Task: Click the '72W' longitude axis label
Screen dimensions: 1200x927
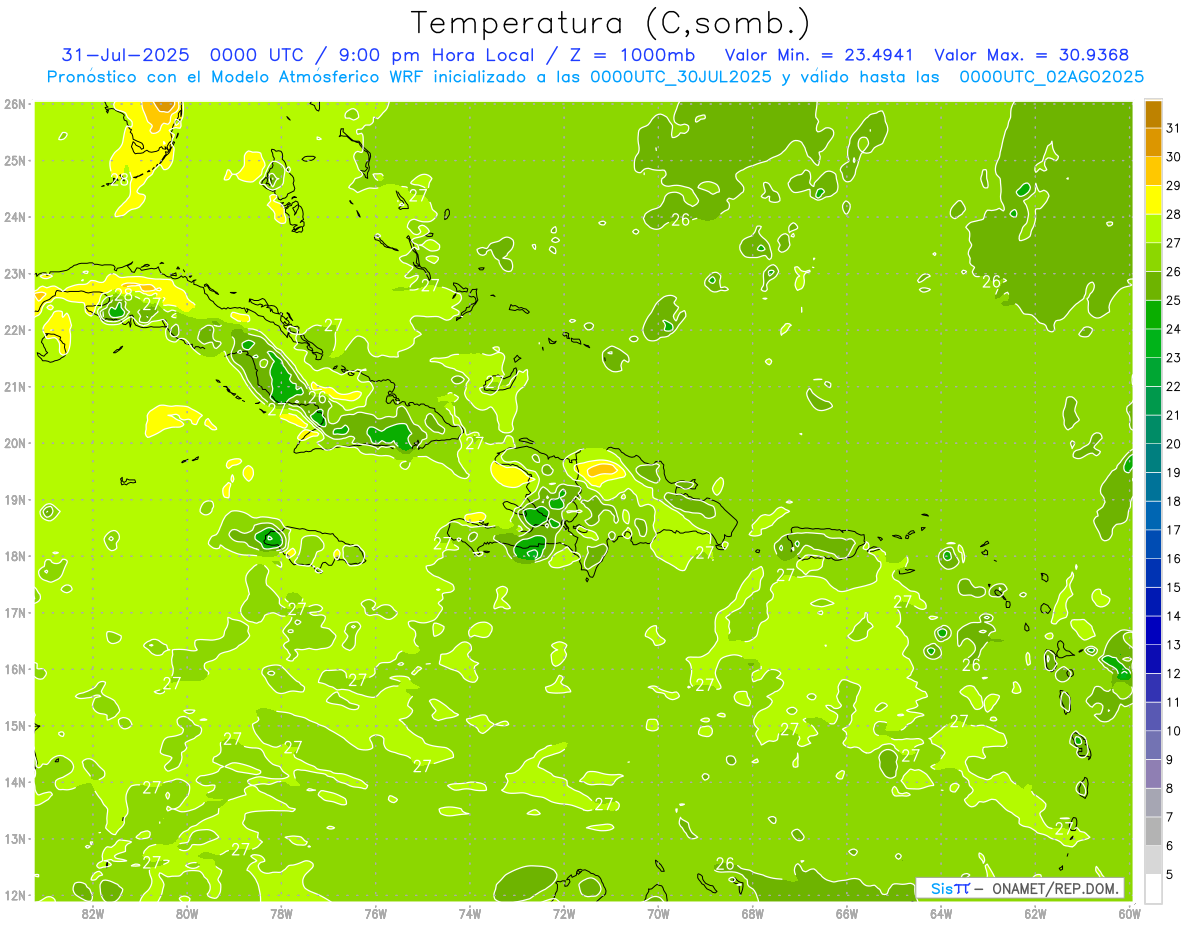Action: point(564,913)
